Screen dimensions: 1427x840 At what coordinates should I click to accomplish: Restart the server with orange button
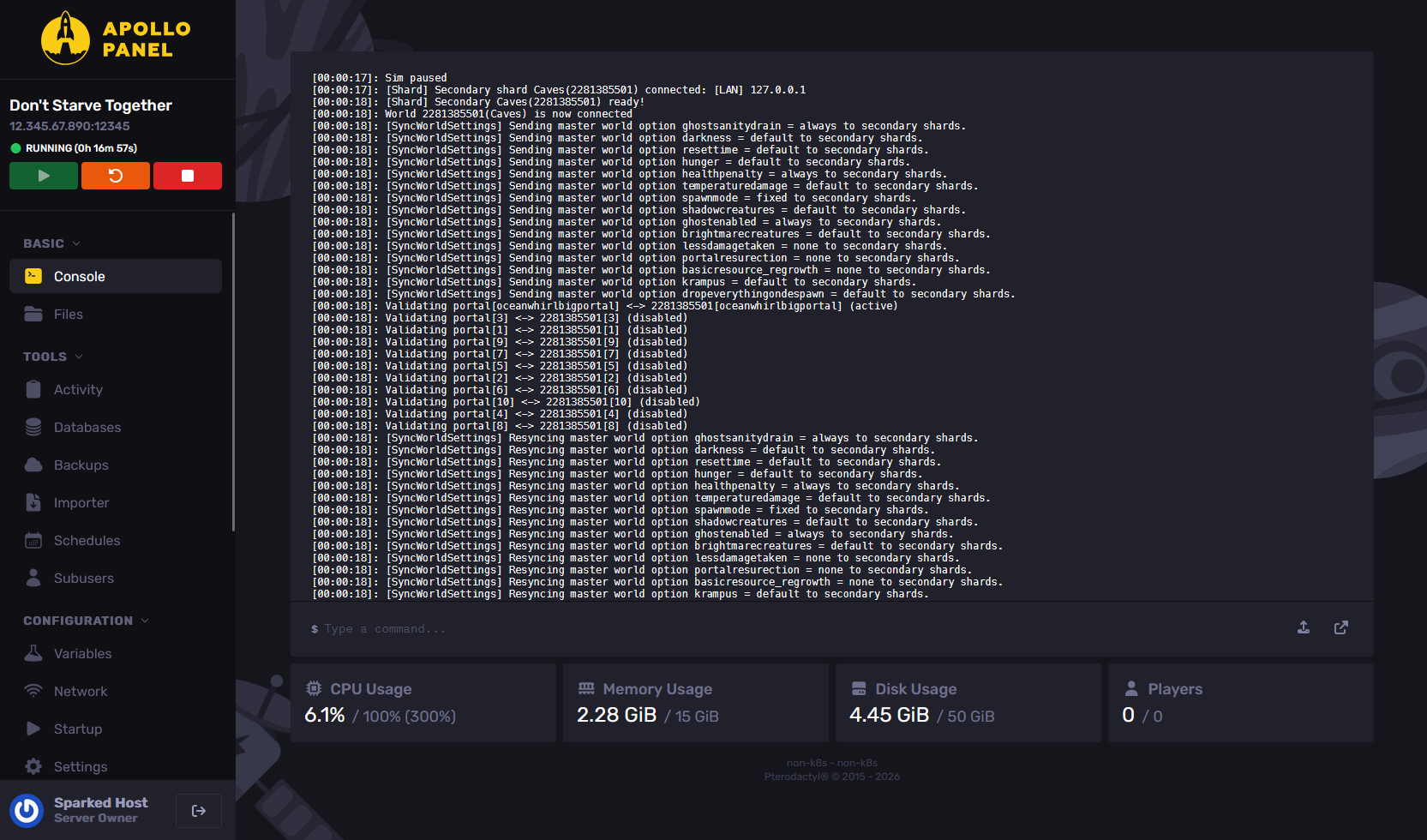[x=116, y=176]
